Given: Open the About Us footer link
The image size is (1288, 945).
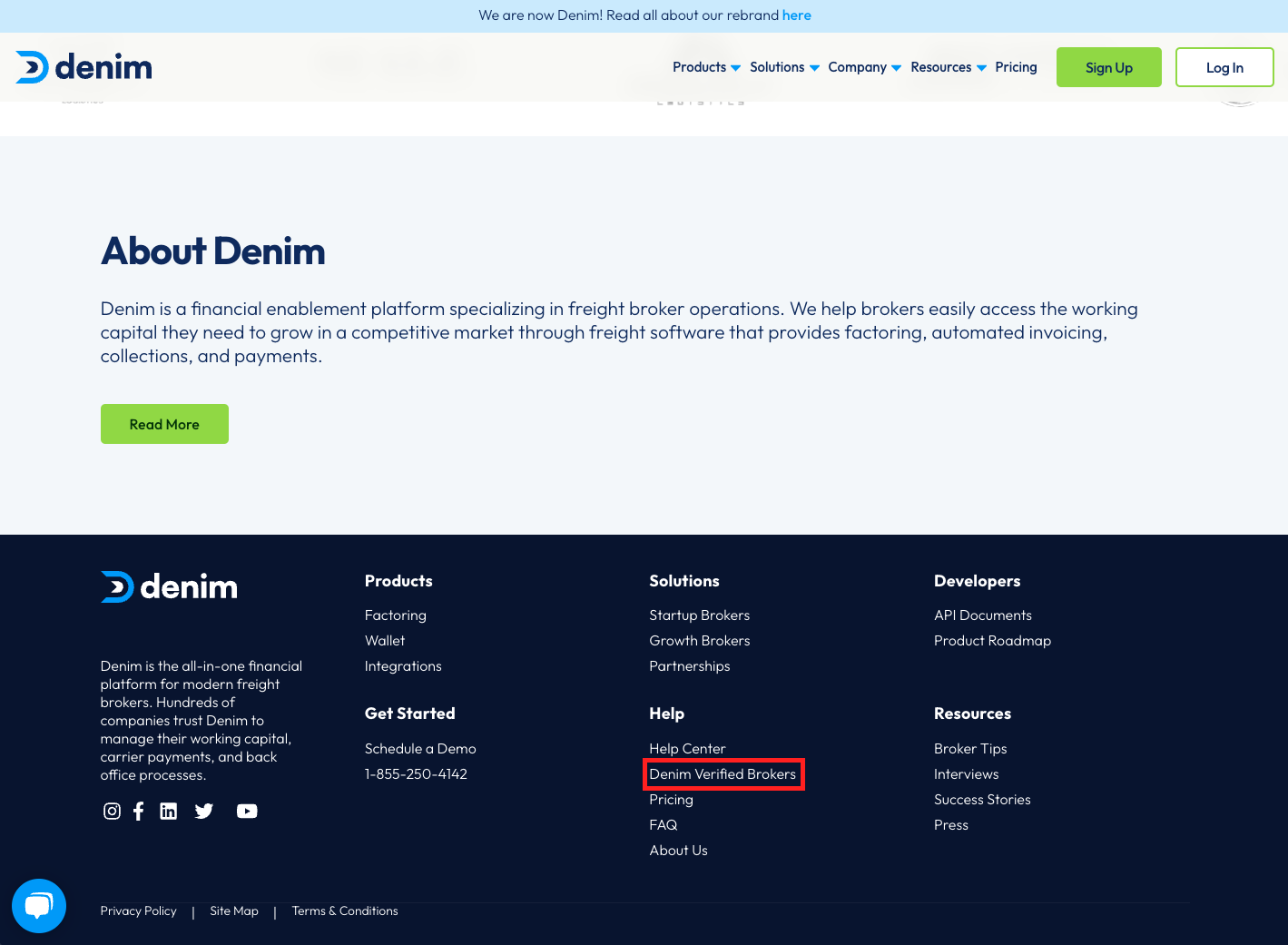Looking at the screenshot, I should [x=678, y=851].
